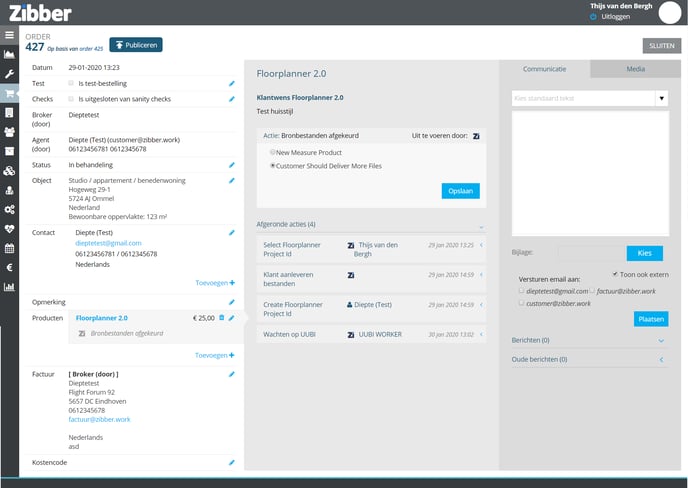Collapse the Afgeronde acties (4) section
Screen dimensions: 688x488
point(481,225)
